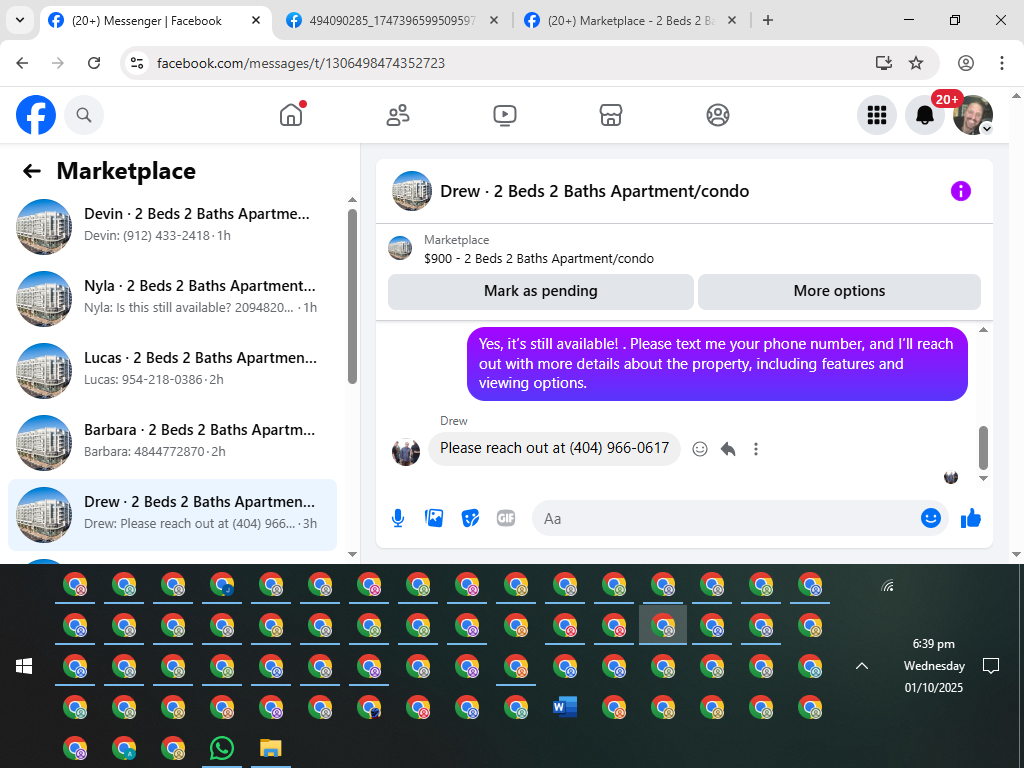Open the Video (Watch) icon
This screenshot has height=768, width=1024.
(x=504, y=115)
